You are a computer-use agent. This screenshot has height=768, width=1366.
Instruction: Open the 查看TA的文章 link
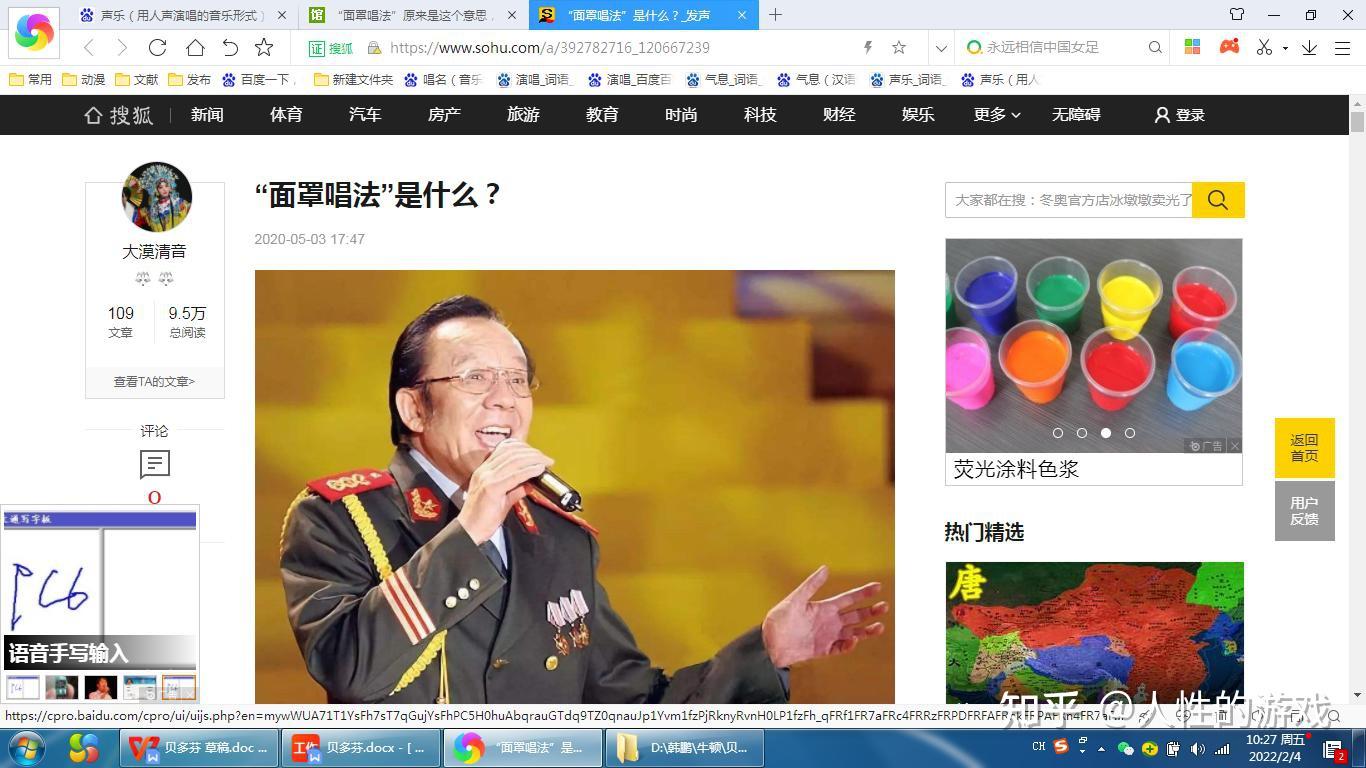(153, 381)
